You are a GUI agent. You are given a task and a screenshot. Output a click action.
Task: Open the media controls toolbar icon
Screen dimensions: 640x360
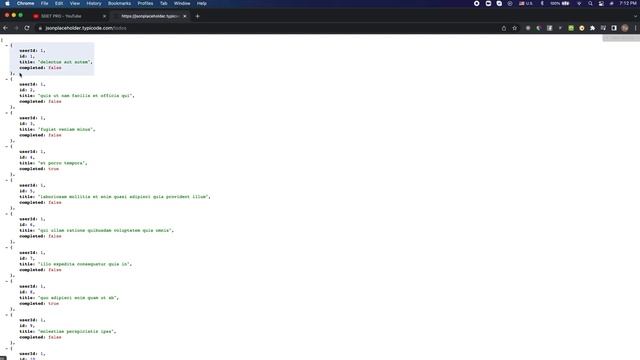tap(603, 28)
